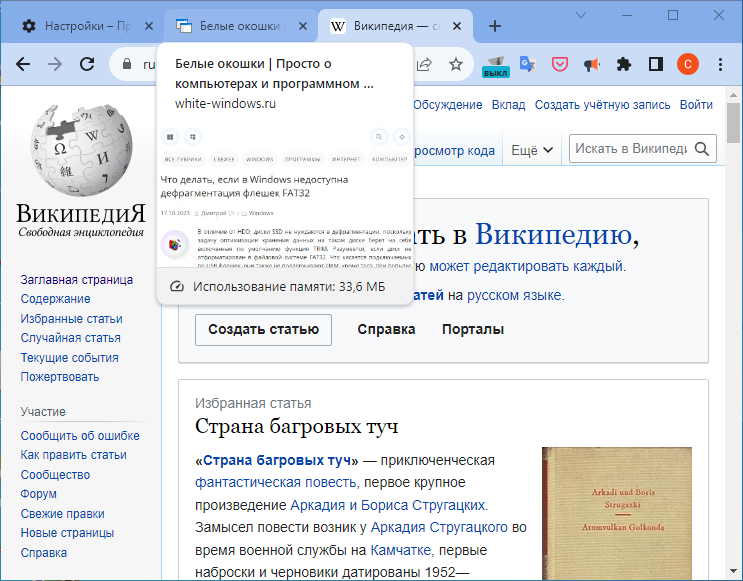Open Справка link in sidebar
This screenshot has height=581, width=743.
(44, 553)
